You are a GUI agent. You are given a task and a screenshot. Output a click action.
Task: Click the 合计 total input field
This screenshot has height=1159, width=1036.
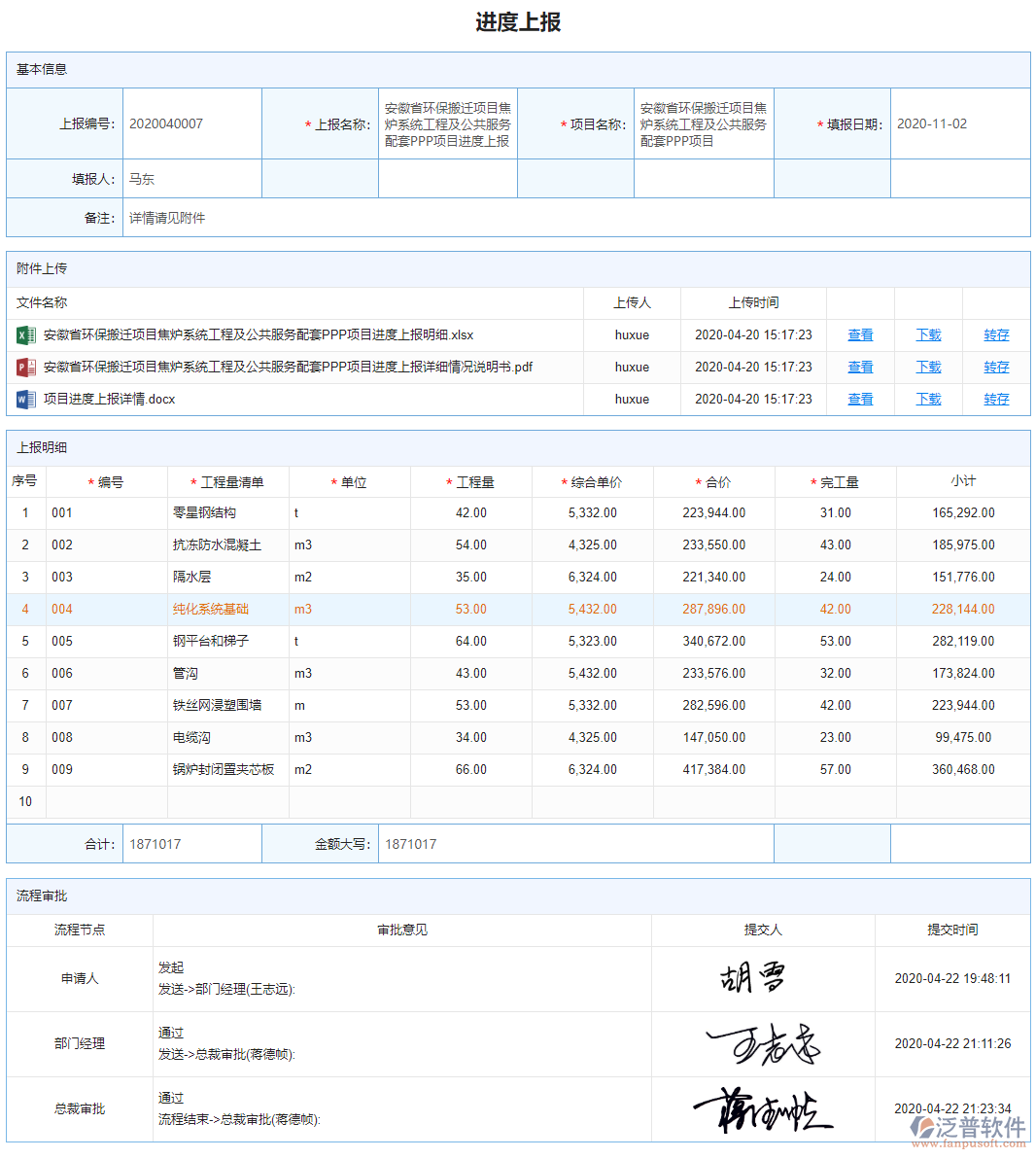191,843
